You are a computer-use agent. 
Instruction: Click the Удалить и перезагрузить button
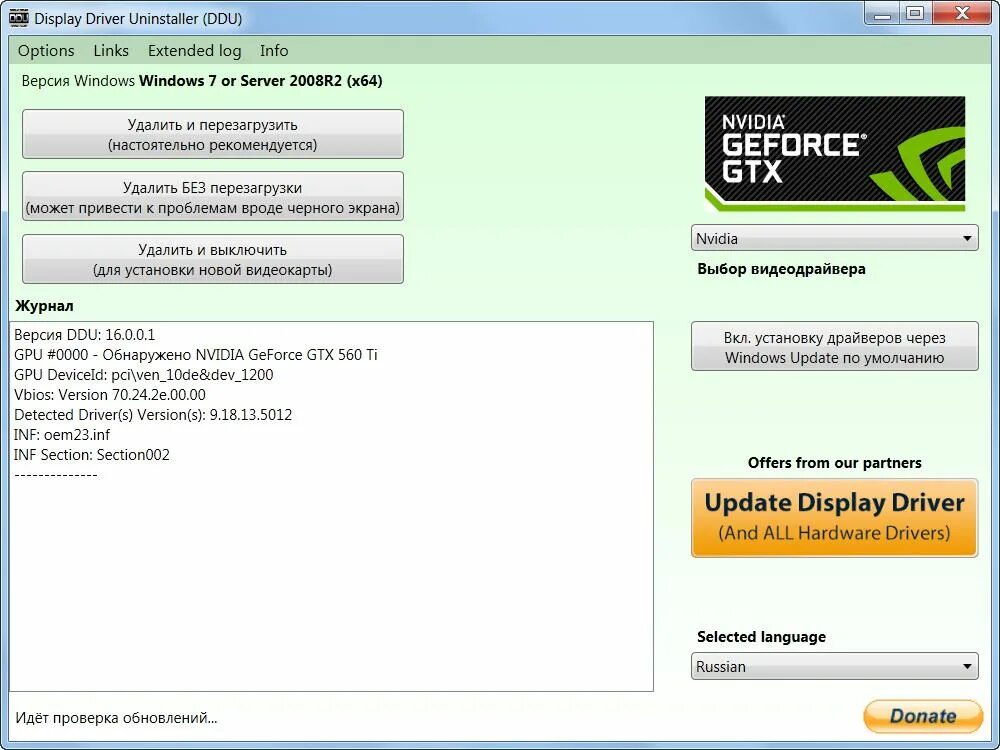pos(212,133)
